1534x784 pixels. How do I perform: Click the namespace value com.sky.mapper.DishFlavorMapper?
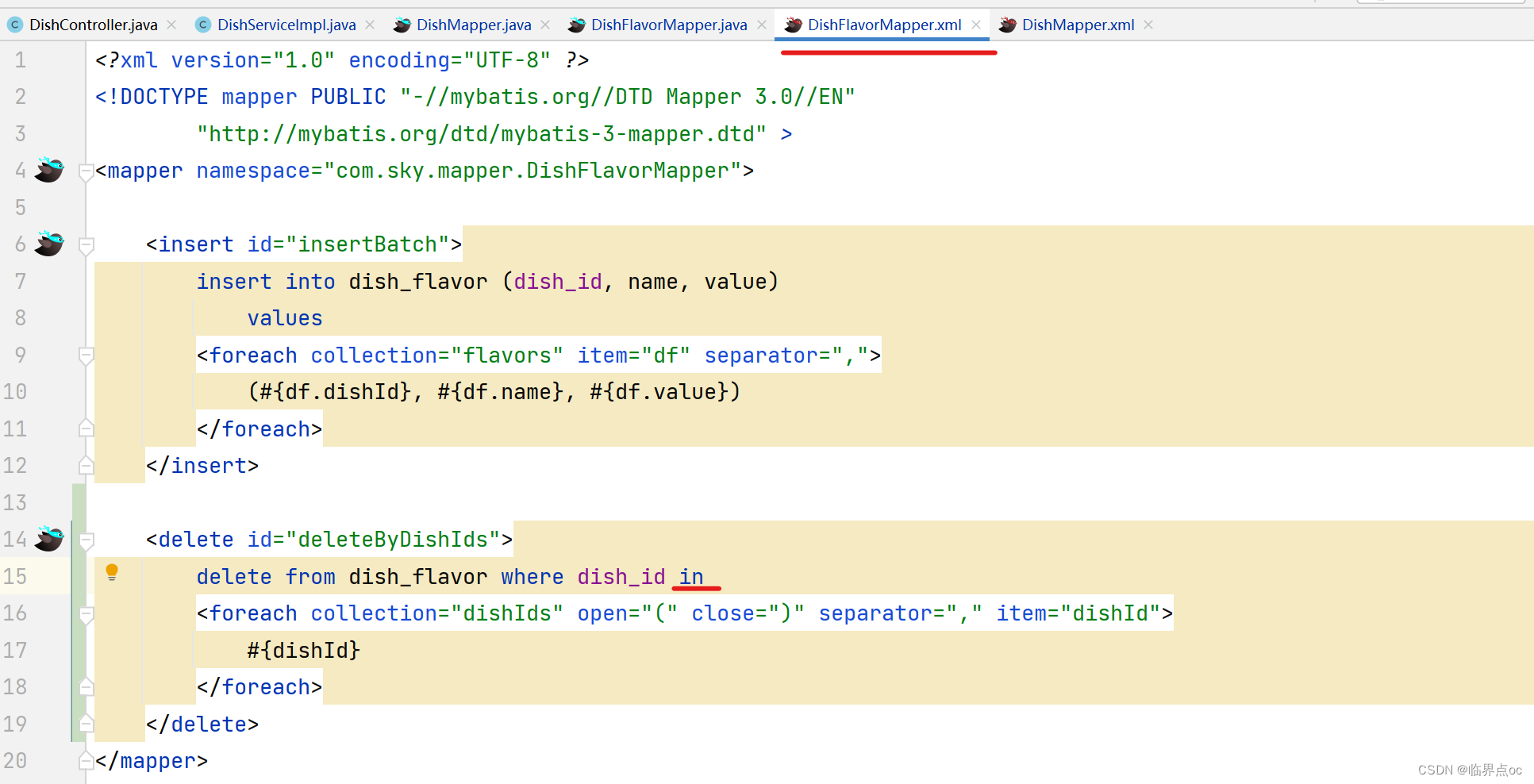(x=532, y=171)
